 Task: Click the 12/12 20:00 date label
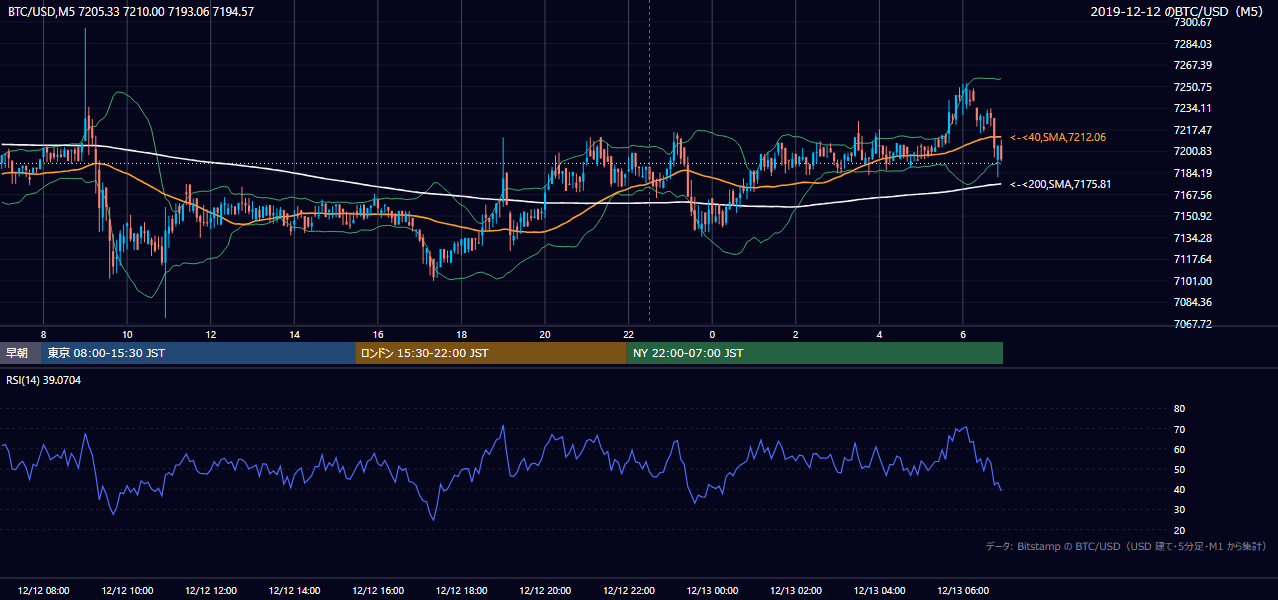click(x=545, y=591)
